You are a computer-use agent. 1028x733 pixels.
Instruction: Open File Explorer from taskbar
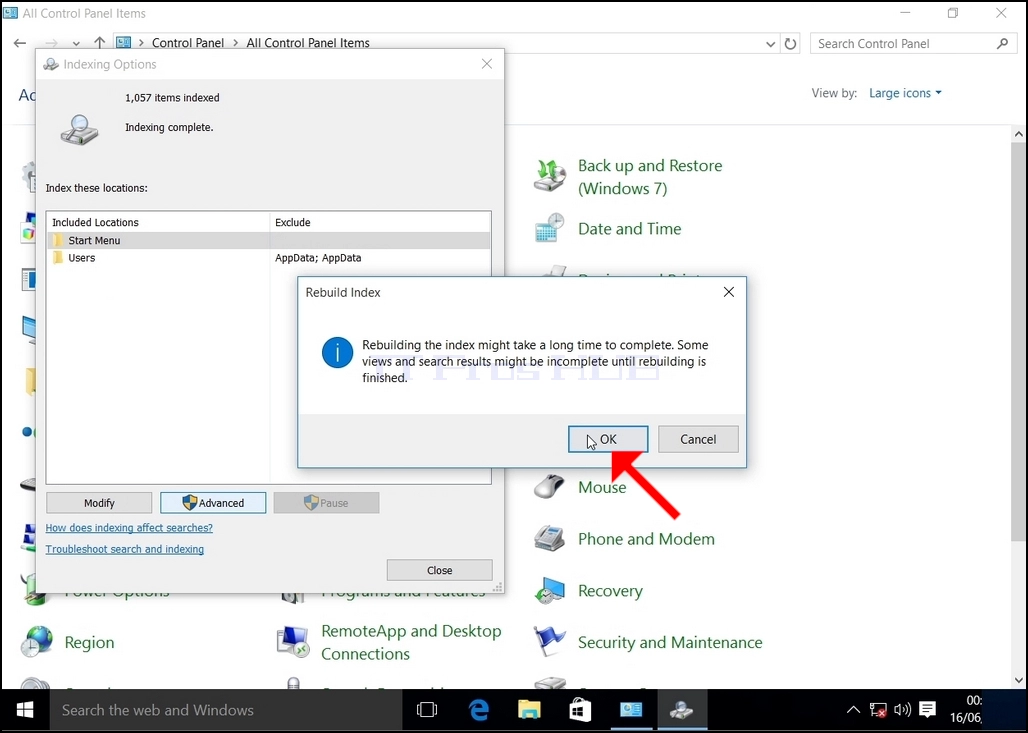529,710
